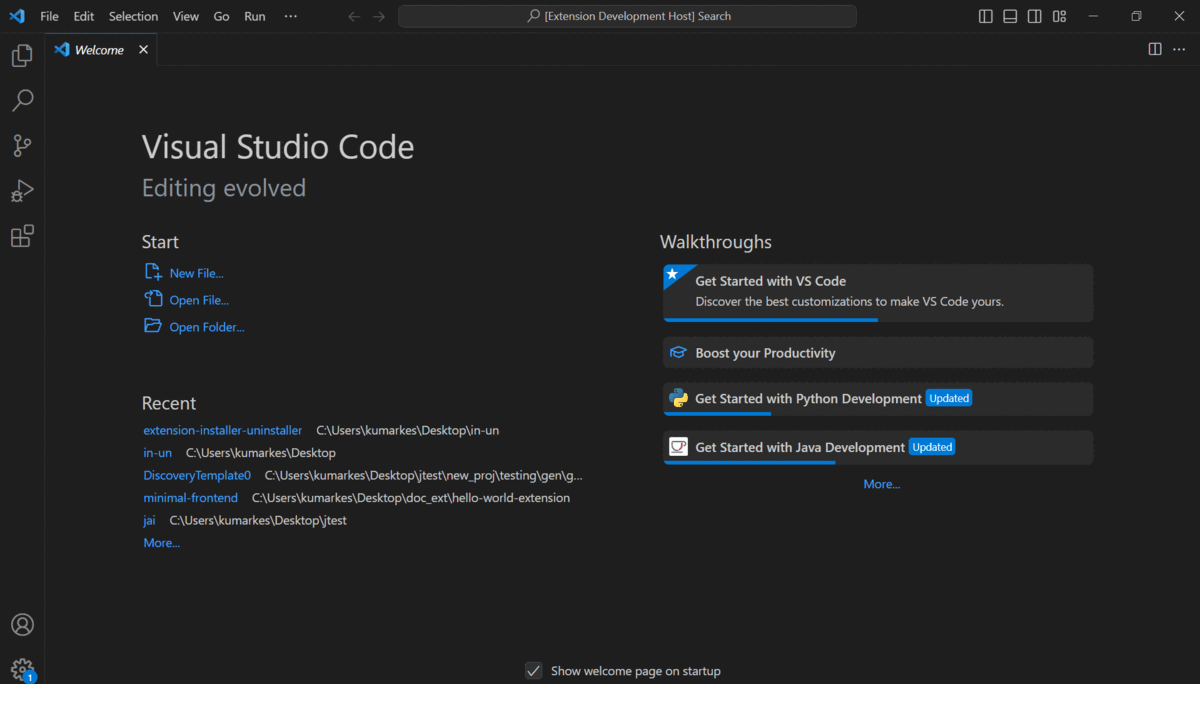1200x716 pixels.
Task: Click the command center Search box
Action: click(x=627, y=16)
